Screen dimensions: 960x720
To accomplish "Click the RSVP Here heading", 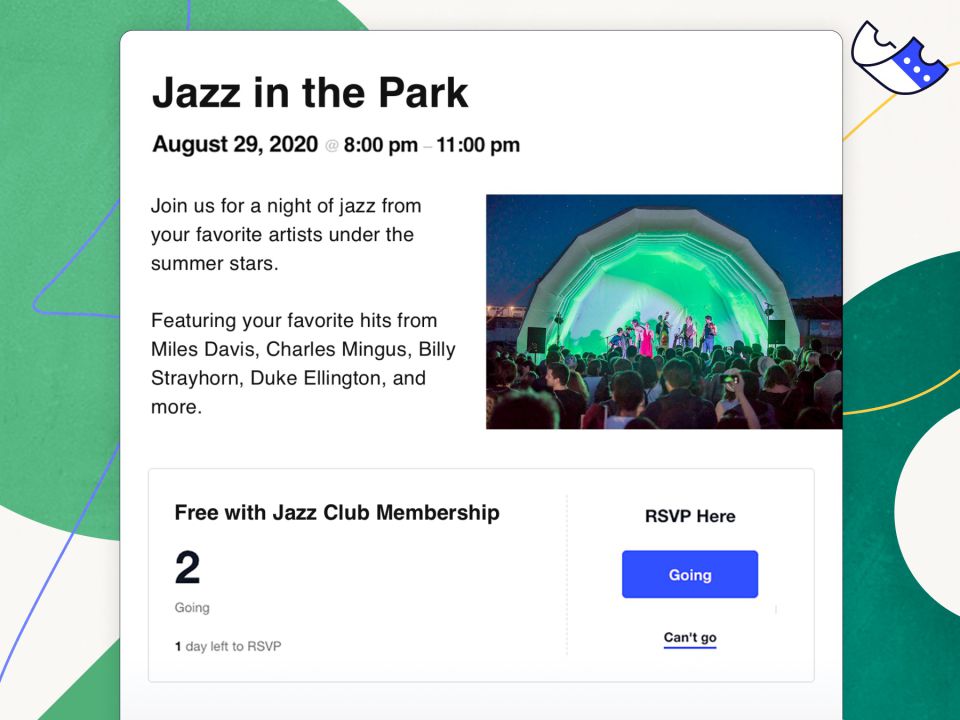I will point(690,516).
